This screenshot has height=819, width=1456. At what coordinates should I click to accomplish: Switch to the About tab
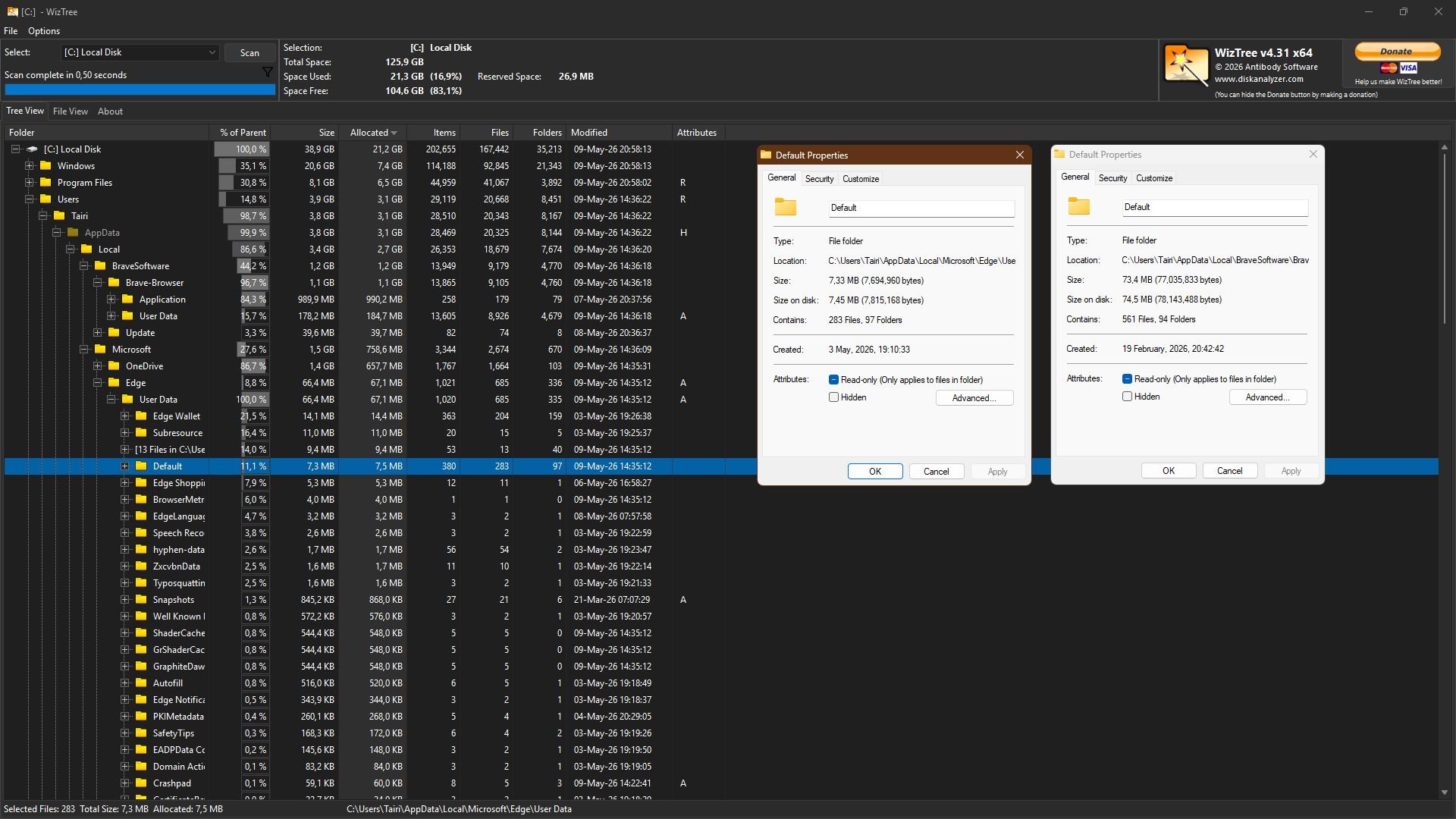point(110,111)
